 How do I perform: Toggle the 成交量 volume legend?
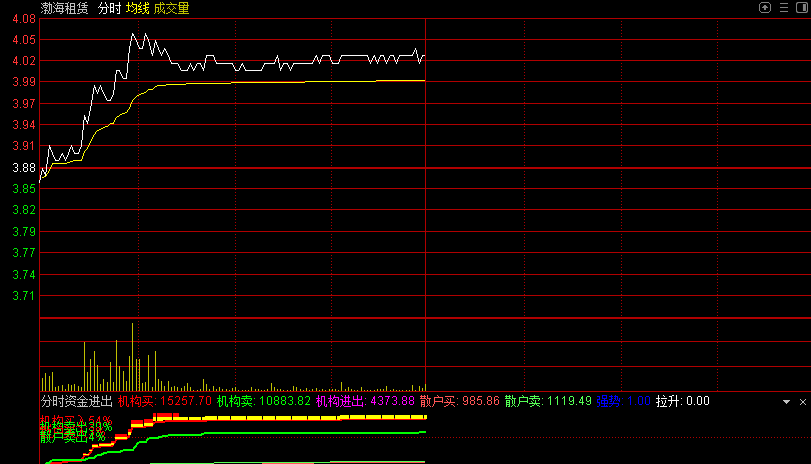tap(171, 8)
